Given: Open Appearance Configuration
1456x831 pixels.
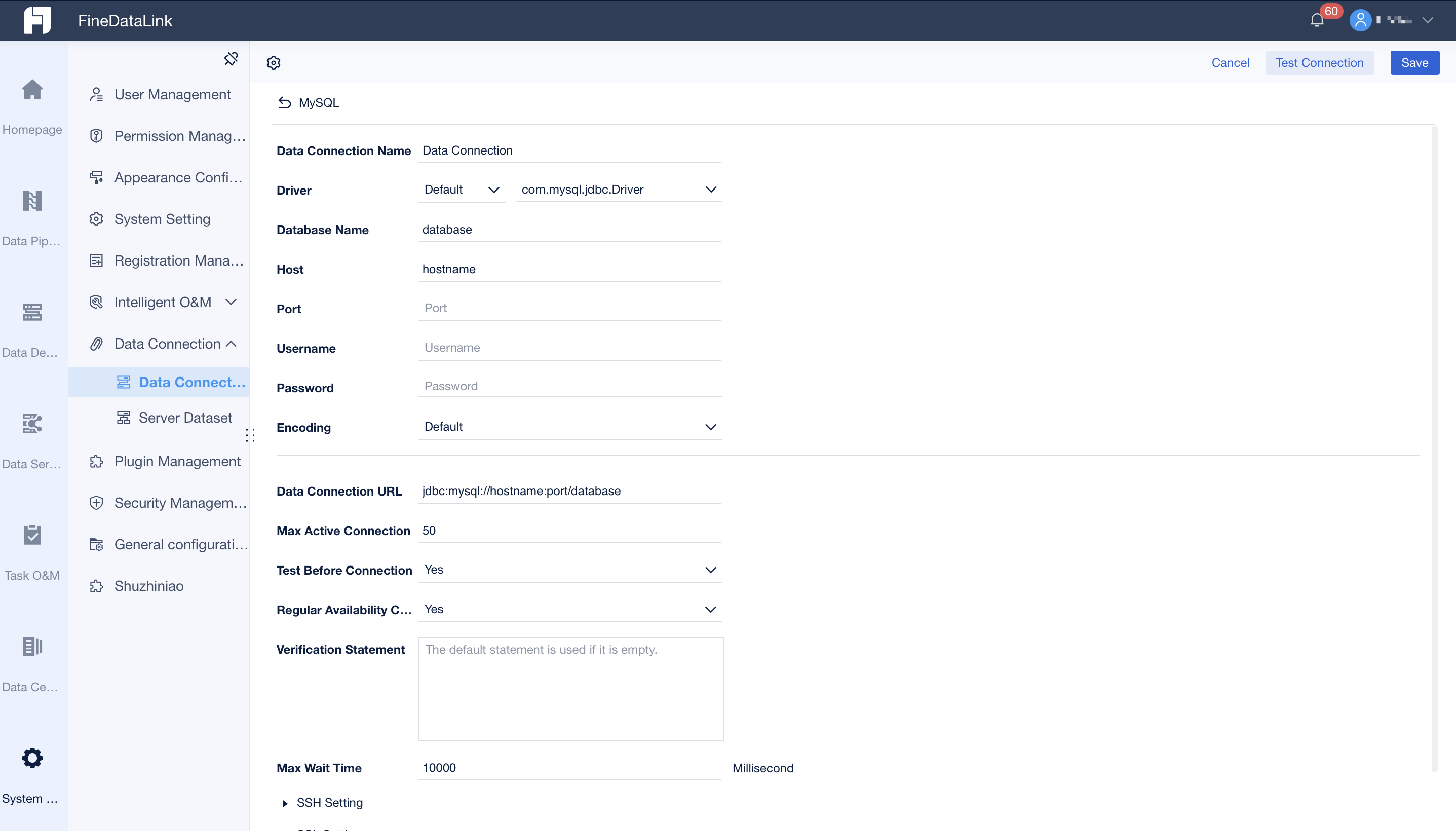Looking at the screenshot, I should tap(159, 177).
